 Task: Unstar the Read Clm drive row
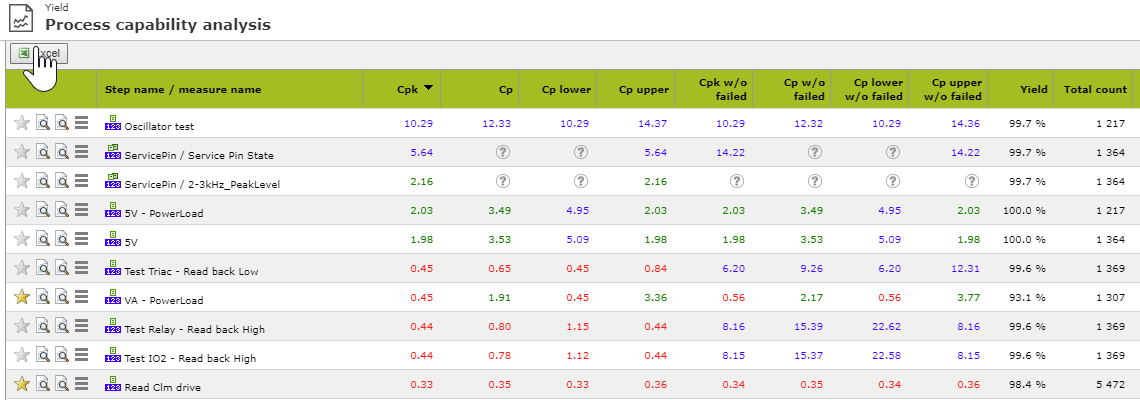(x=22, y=384)
